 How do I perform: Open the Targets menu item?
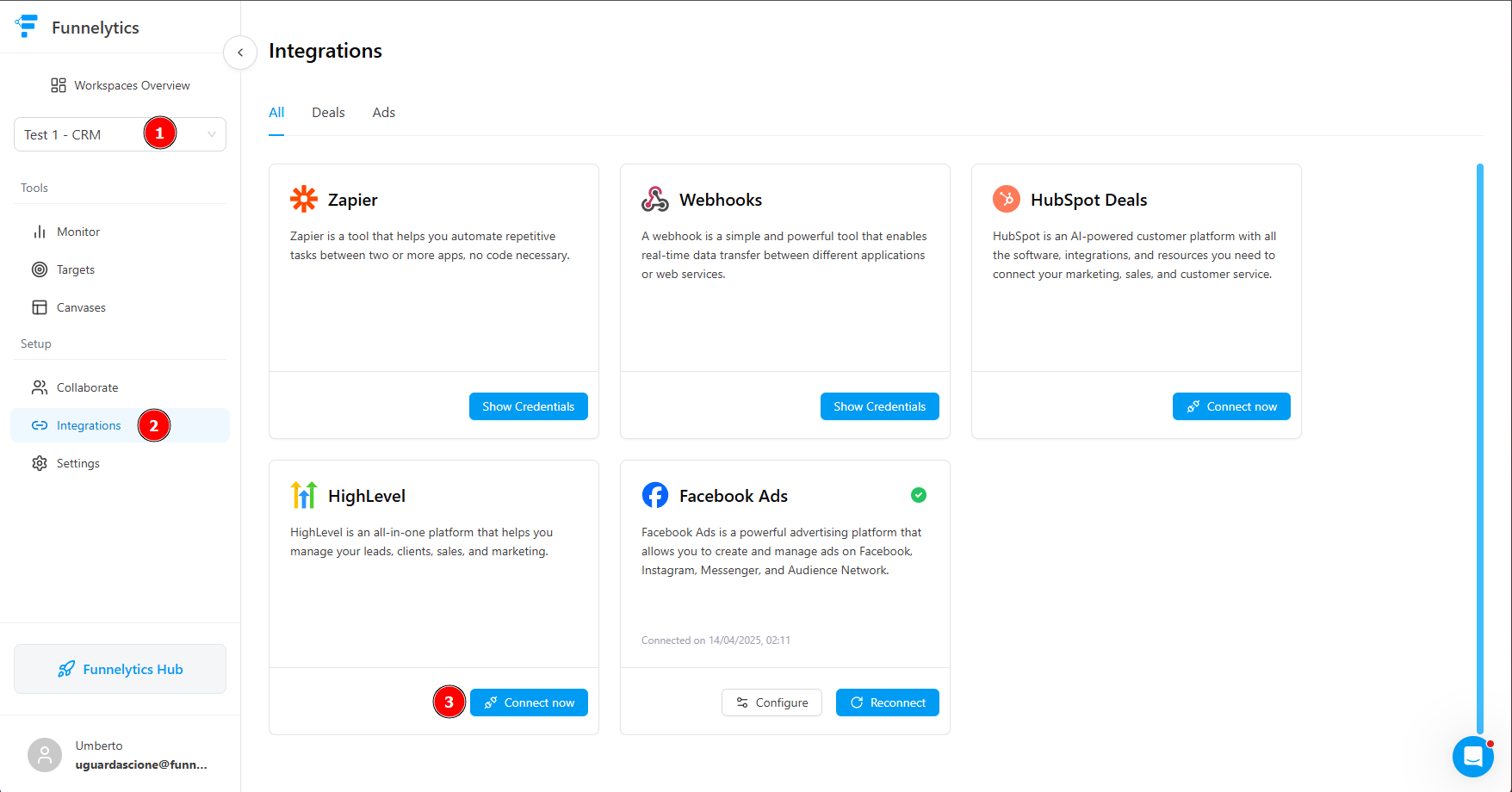[120, 269]
